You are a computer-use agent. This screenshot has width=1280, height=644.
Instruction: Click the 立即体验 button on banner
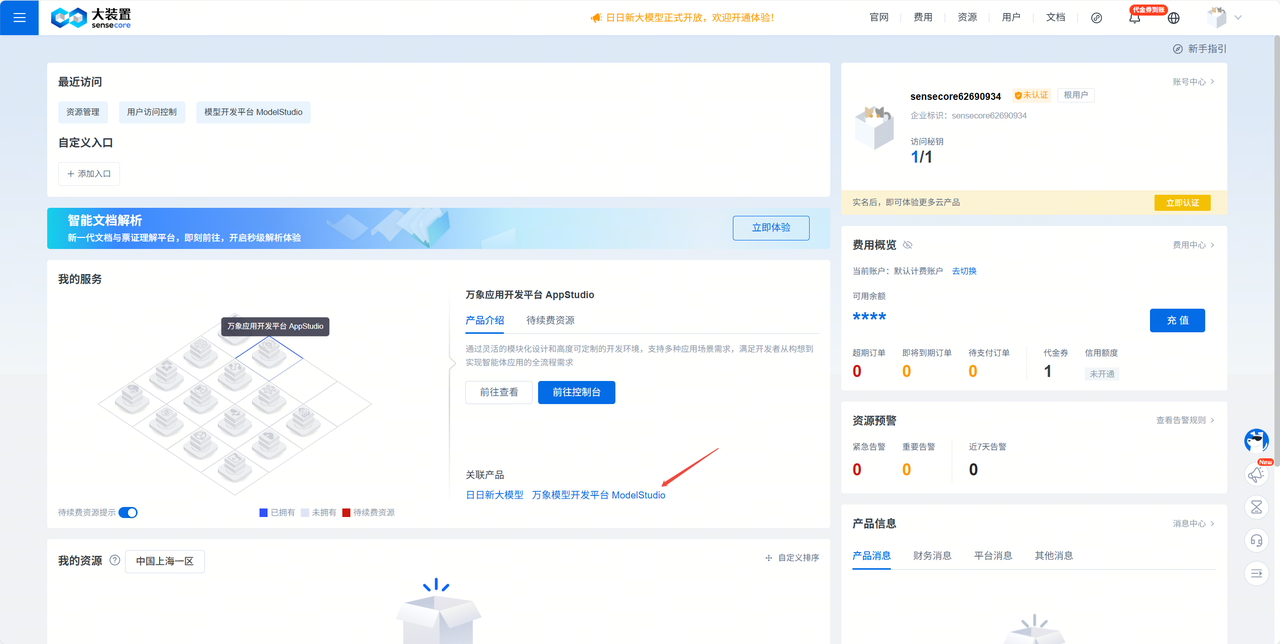pyautogui.click(x=771, y=228)
